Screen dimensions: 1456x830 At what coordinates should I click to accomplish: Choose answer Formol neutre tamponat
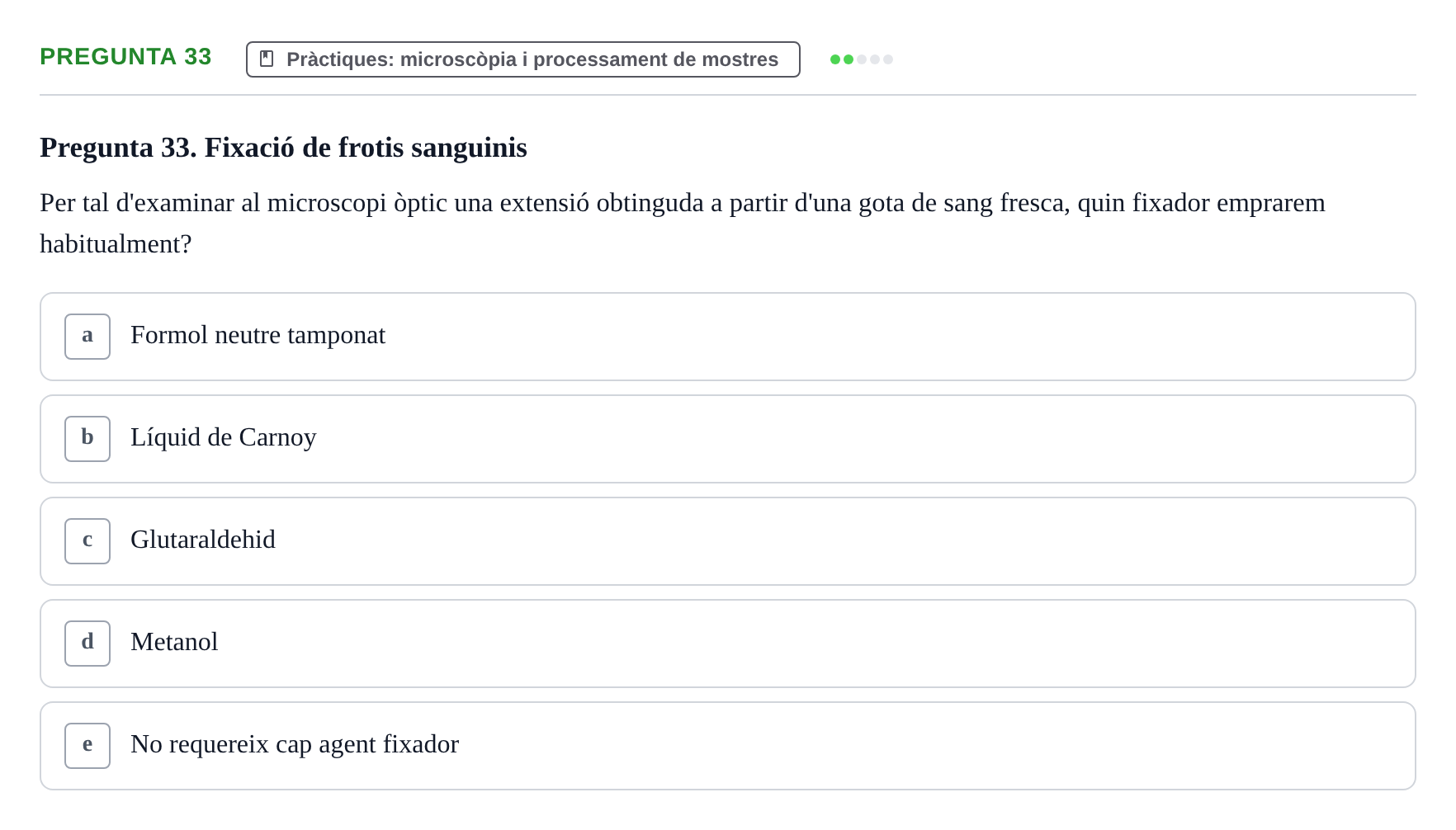pyautogui.click(x=728, y=337)
